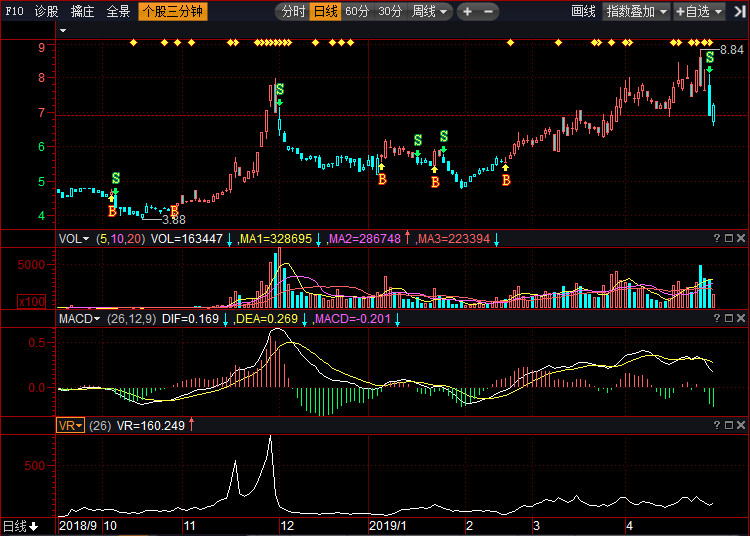Click the 8.84 high price label

(732, 50)
